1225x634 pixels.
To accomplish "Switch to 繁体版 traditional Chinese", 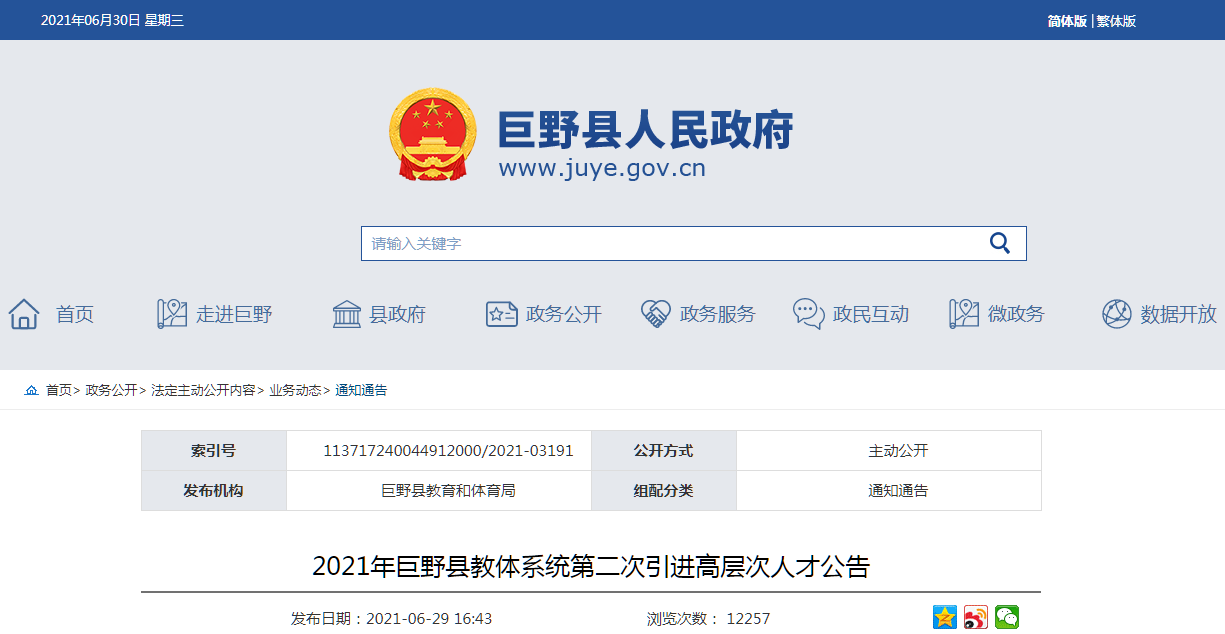I will pos(1116,21).
